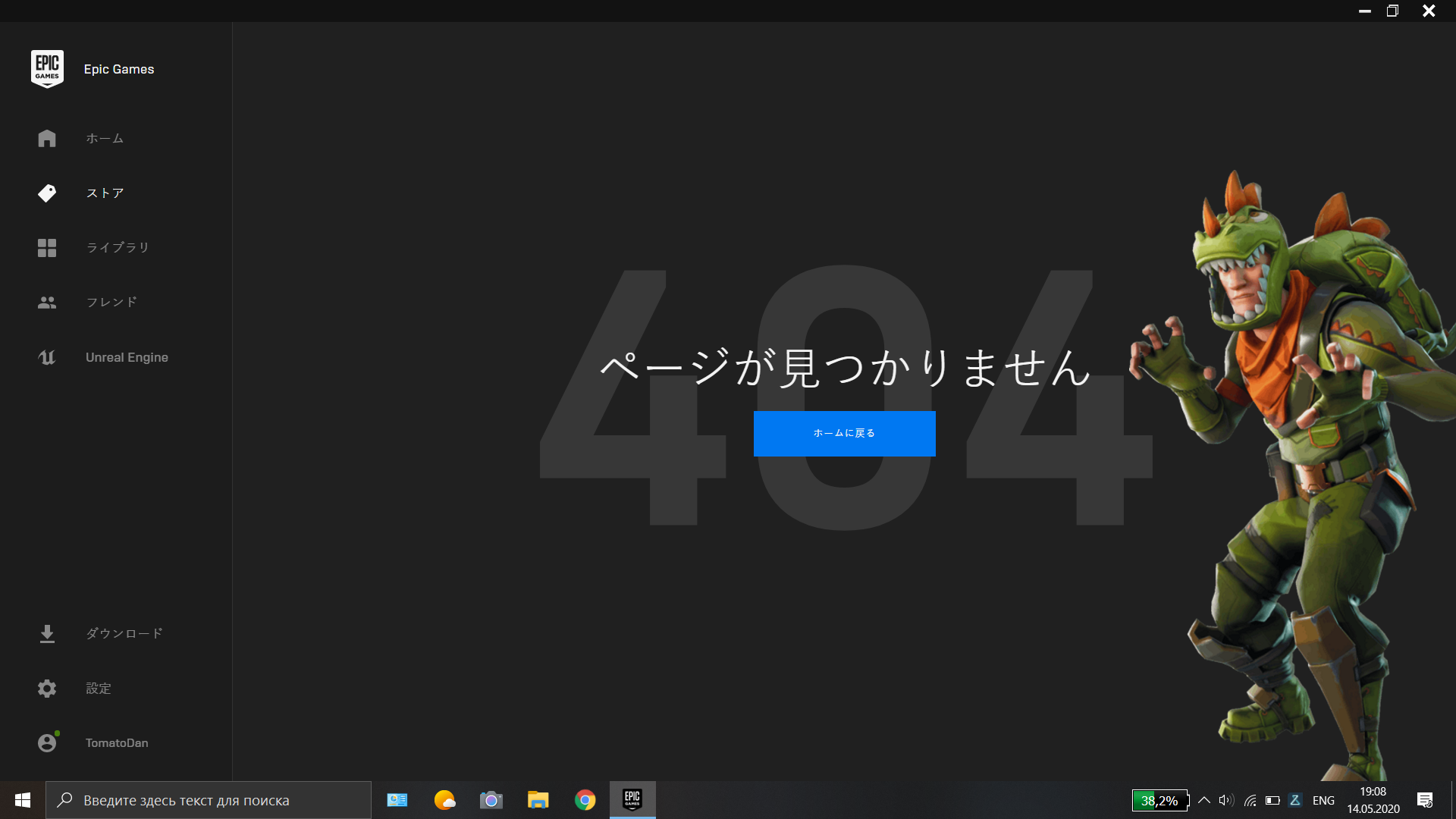The width and height of the screenshot is (1456, 819).
Task: Open the Windows notification center icon
Action: click(1425, 800)
